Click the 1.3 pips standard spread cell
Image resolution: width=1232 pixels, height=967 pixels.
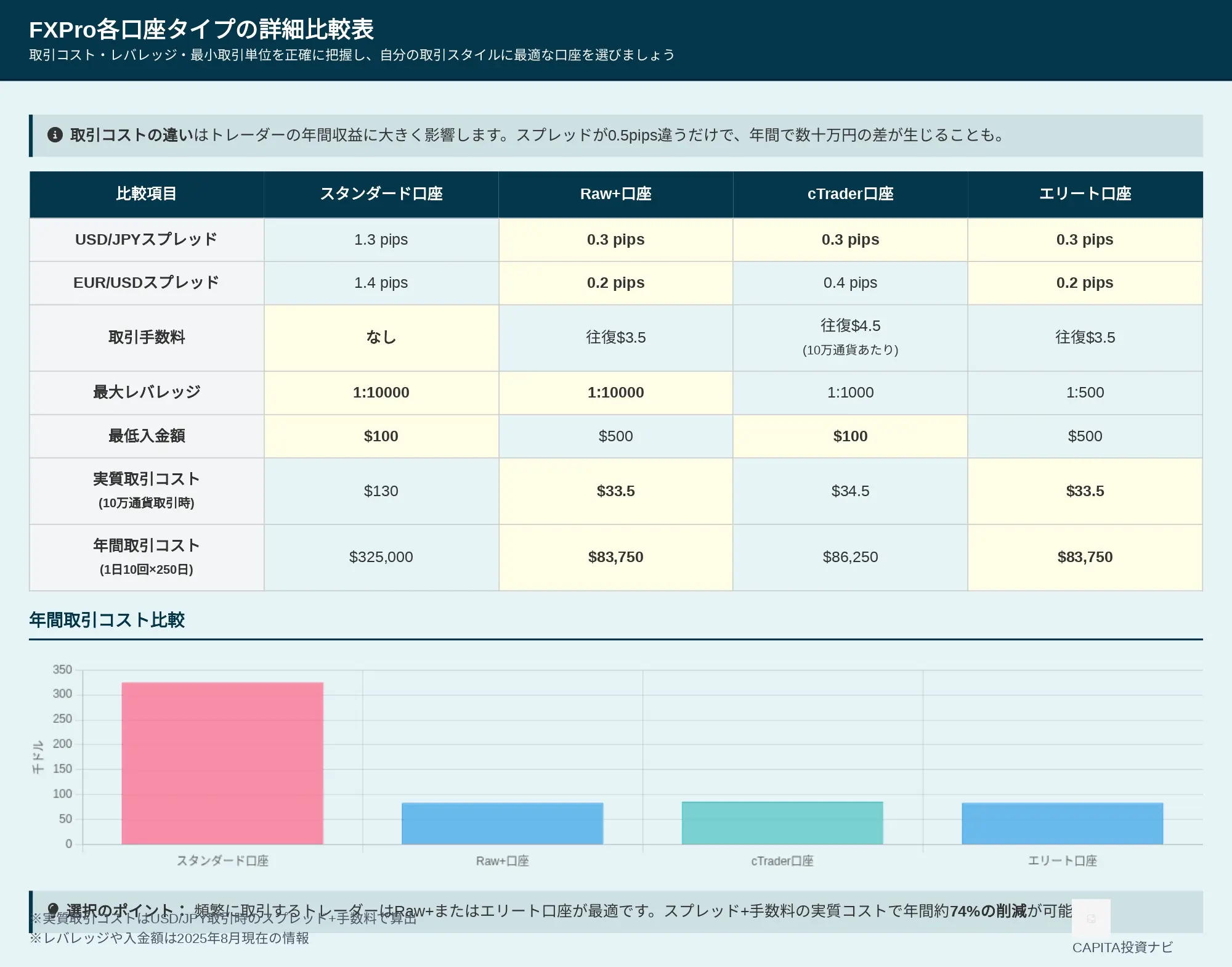click(x=381, y=240)
